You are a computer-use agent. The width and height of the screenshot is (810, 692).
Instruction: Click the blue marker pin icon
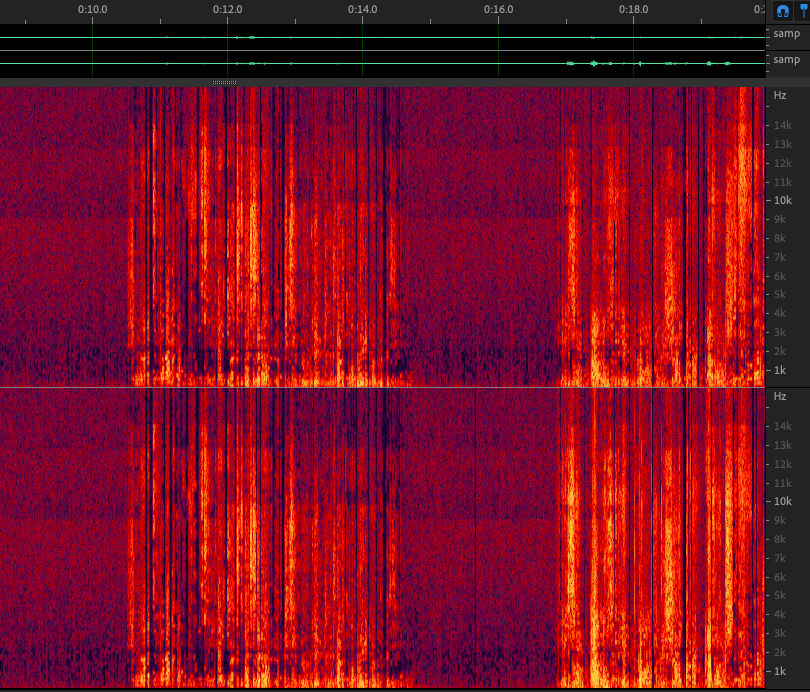pyautogui.click(x=801, y=12)
